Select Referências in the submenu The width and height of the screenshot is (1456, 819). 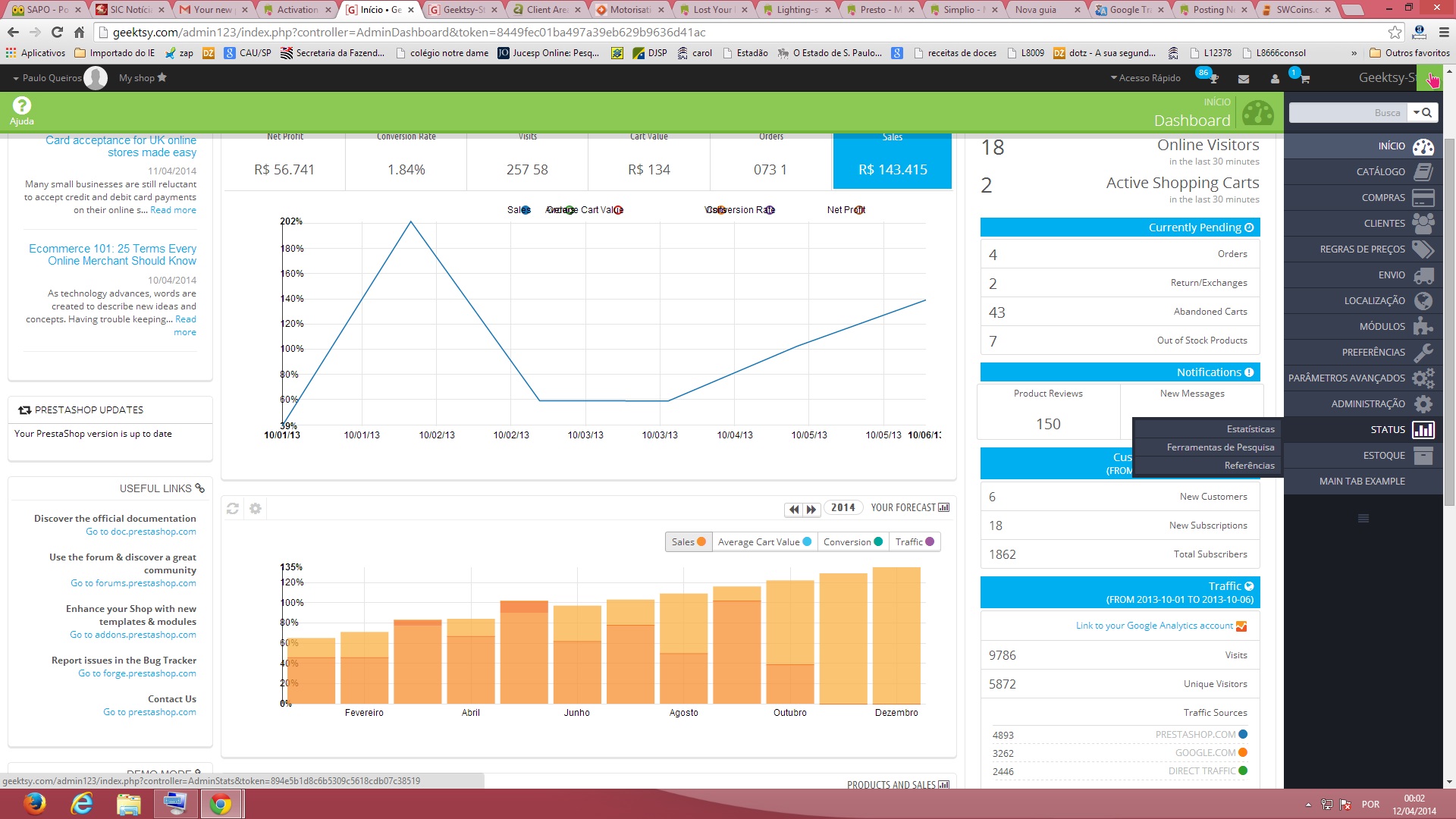pos(1249,466)
